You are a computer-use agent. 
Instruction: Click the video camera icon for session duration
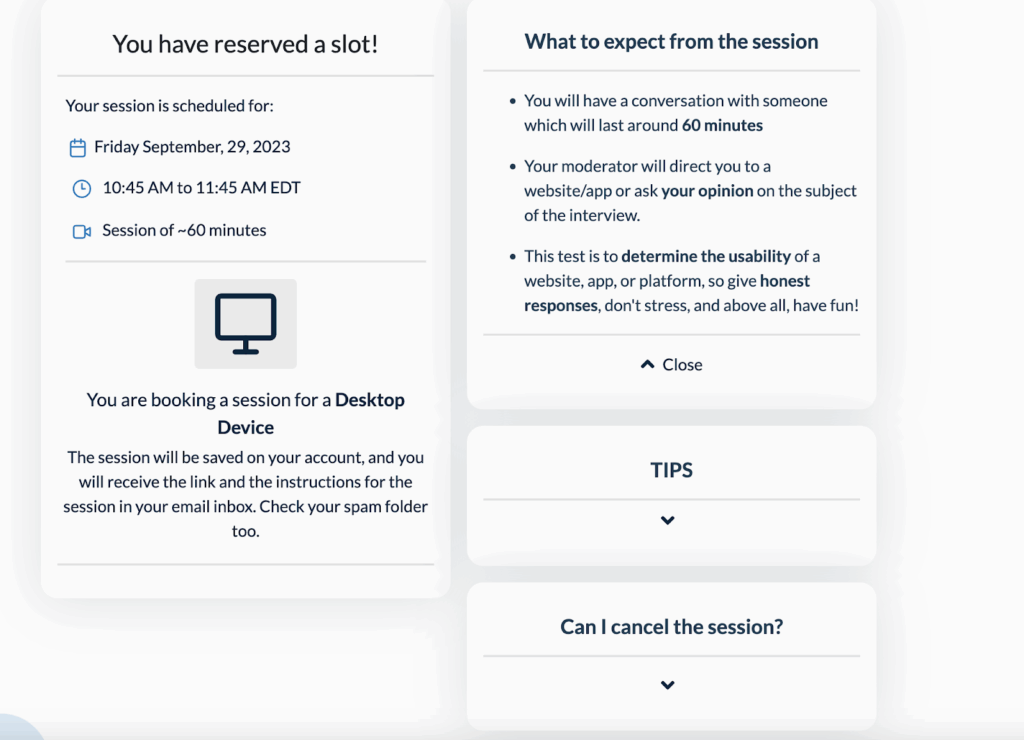pos(81,230)
